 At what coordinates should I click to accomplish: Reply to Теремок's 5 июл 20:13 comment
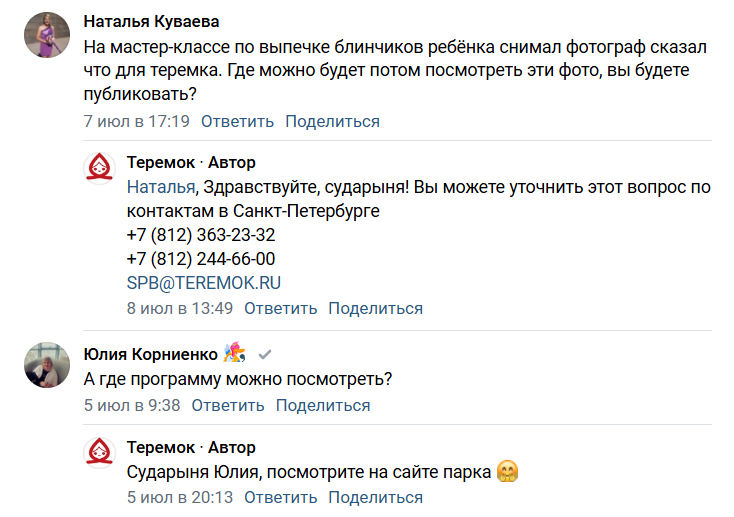(280, 497)
